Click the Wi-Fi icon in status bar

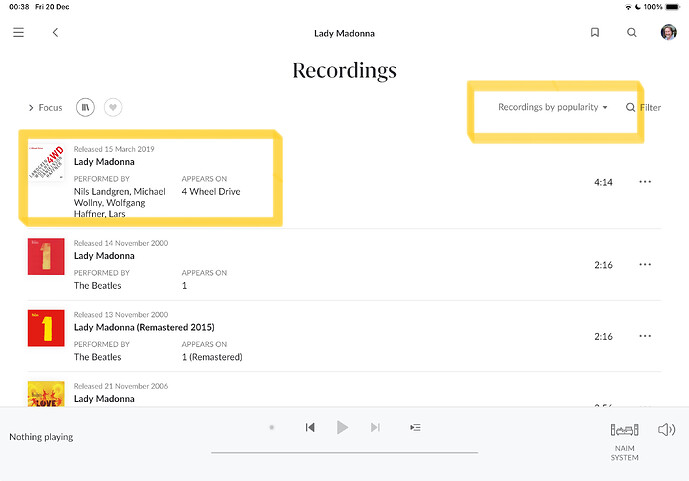[628, 7]
